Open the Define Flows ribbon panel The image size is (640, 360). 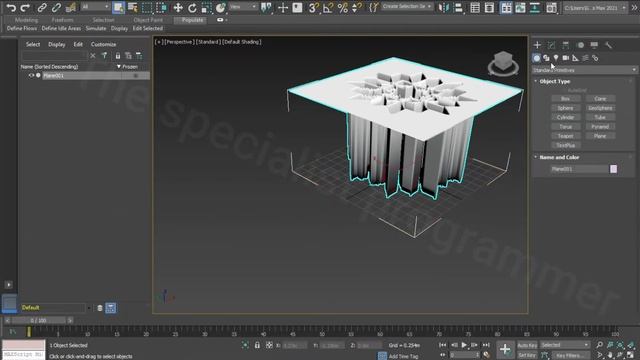22,29
